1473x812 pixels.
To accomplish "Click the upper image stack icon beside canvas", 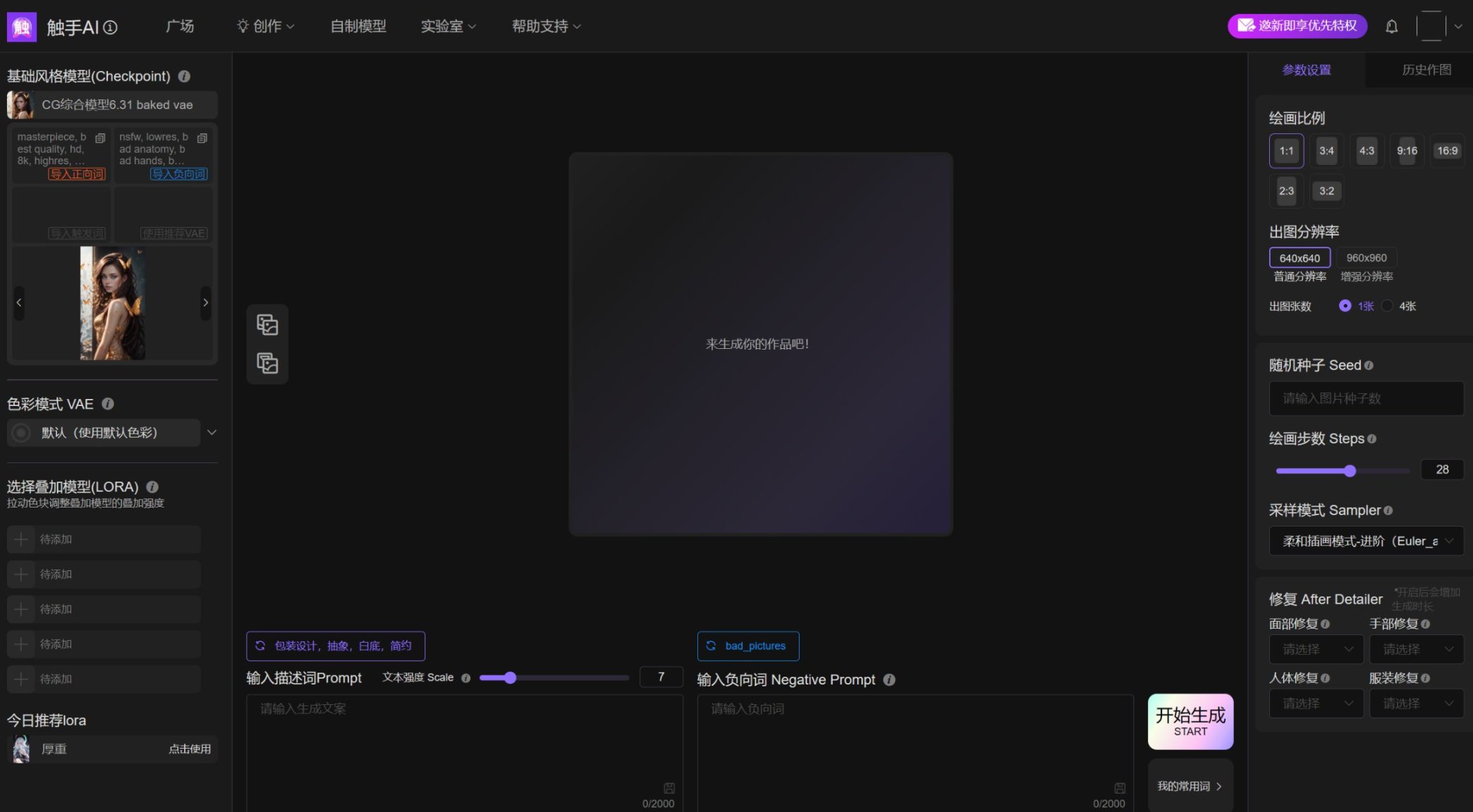I will point(267,324).
